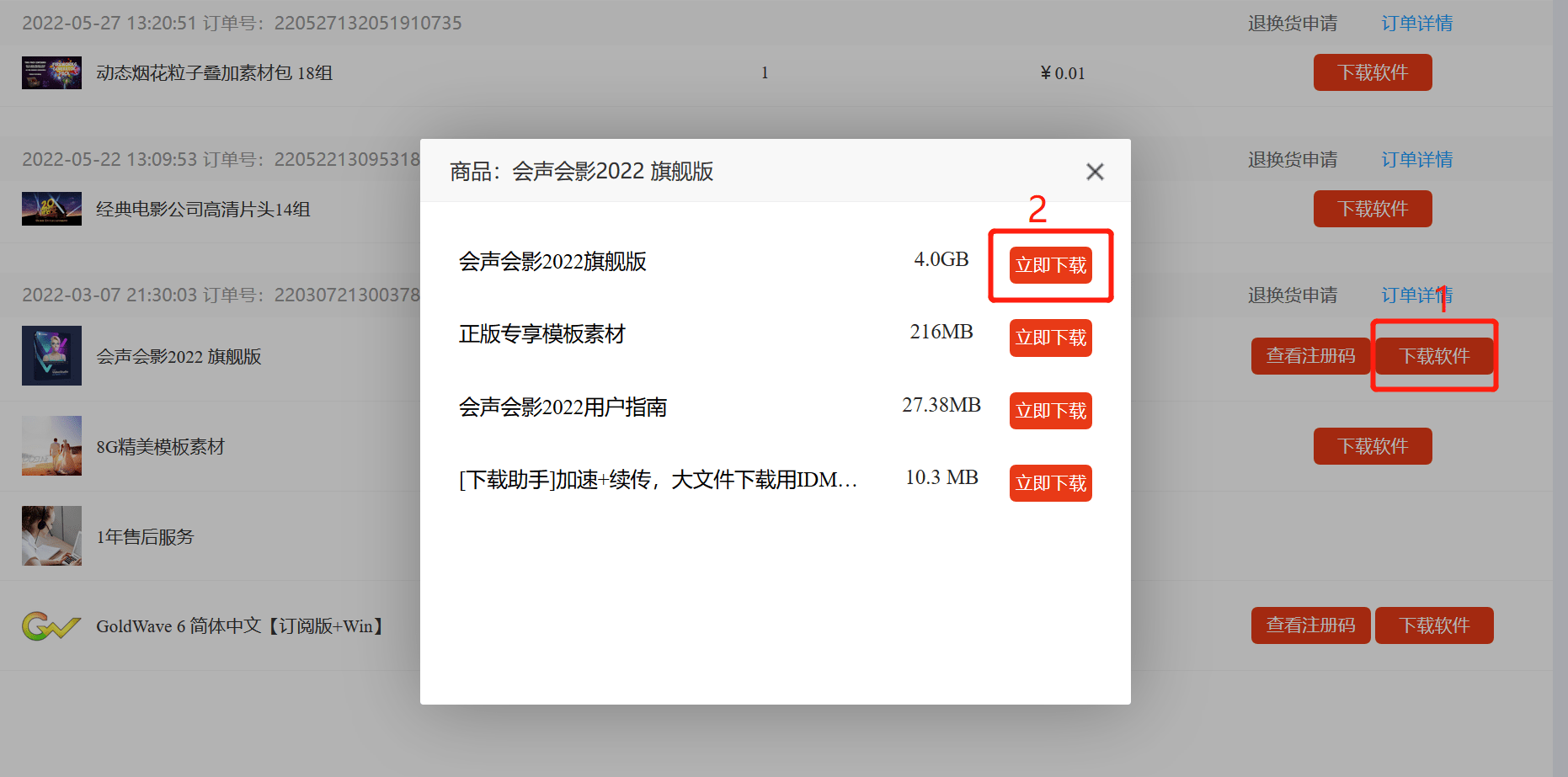Click the 会声会影2022用户指南 file name

coord(563,407)
